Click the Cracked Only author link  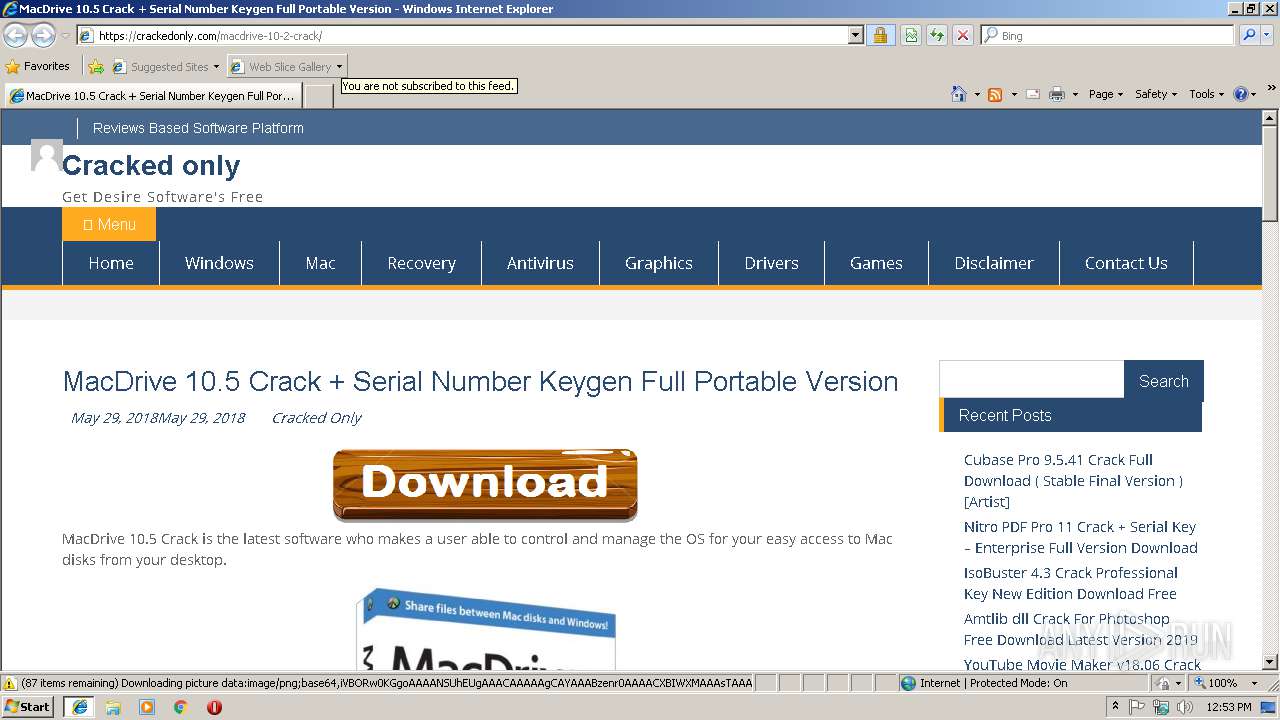316,418
